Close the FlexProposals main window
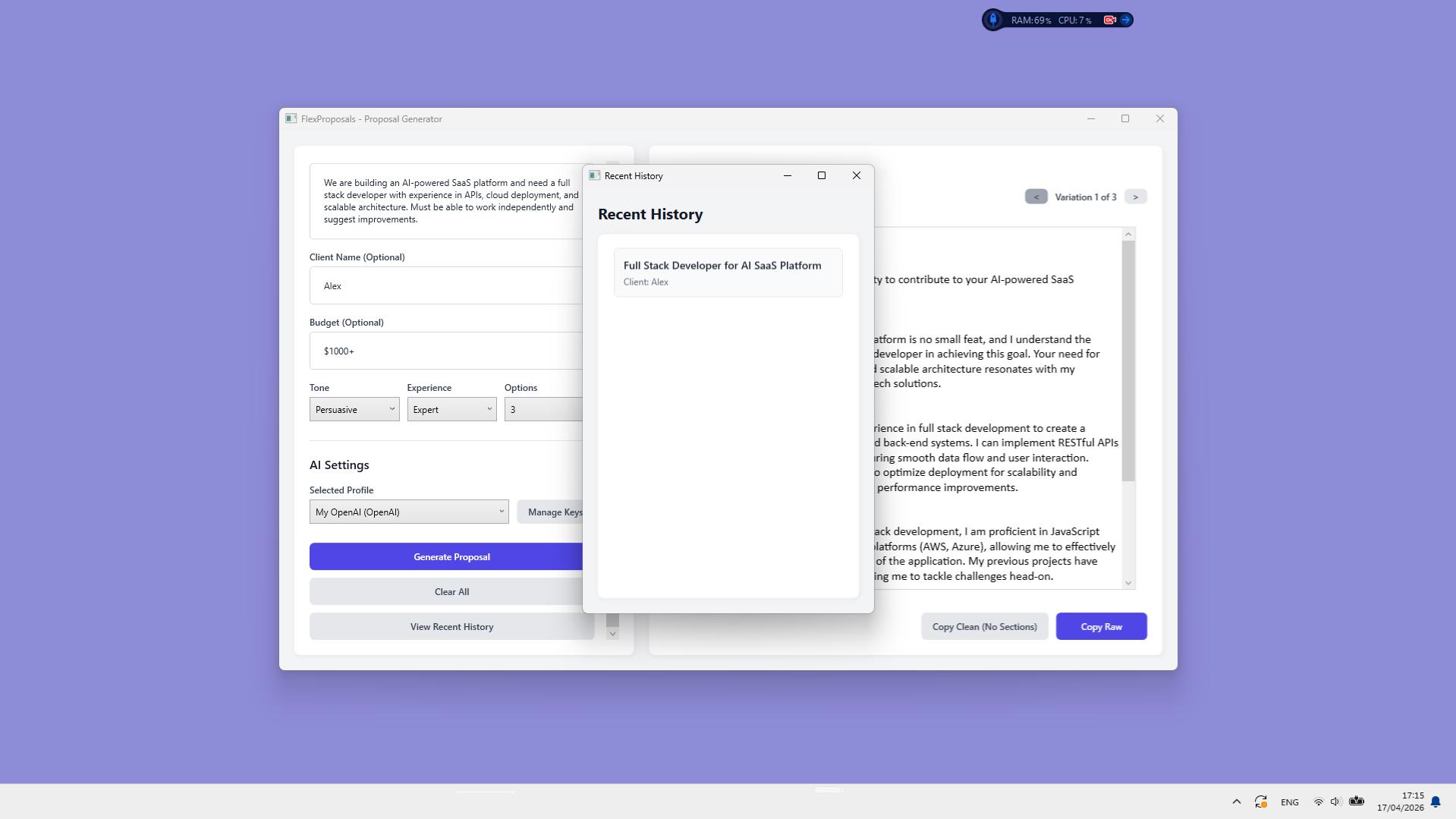The width and height of the screenshot is (1456, 819). pos(1159,118)
